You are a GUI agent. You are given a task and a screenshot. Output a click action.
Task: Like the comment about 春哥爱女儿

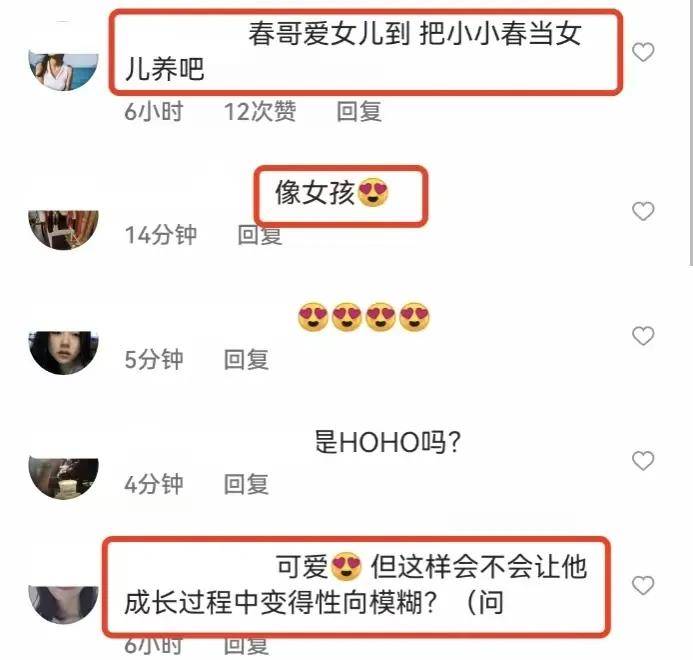[x=643, y=52]
